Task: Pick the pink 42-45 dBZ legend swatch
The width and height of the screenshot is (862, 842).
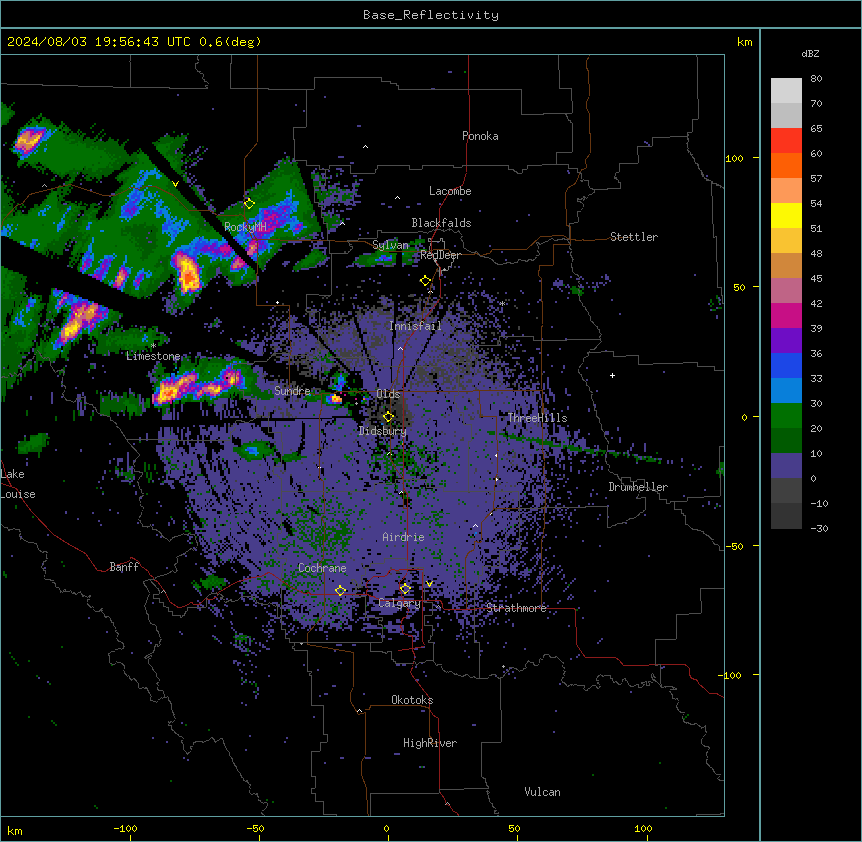Action: click(x=786, y=291)
